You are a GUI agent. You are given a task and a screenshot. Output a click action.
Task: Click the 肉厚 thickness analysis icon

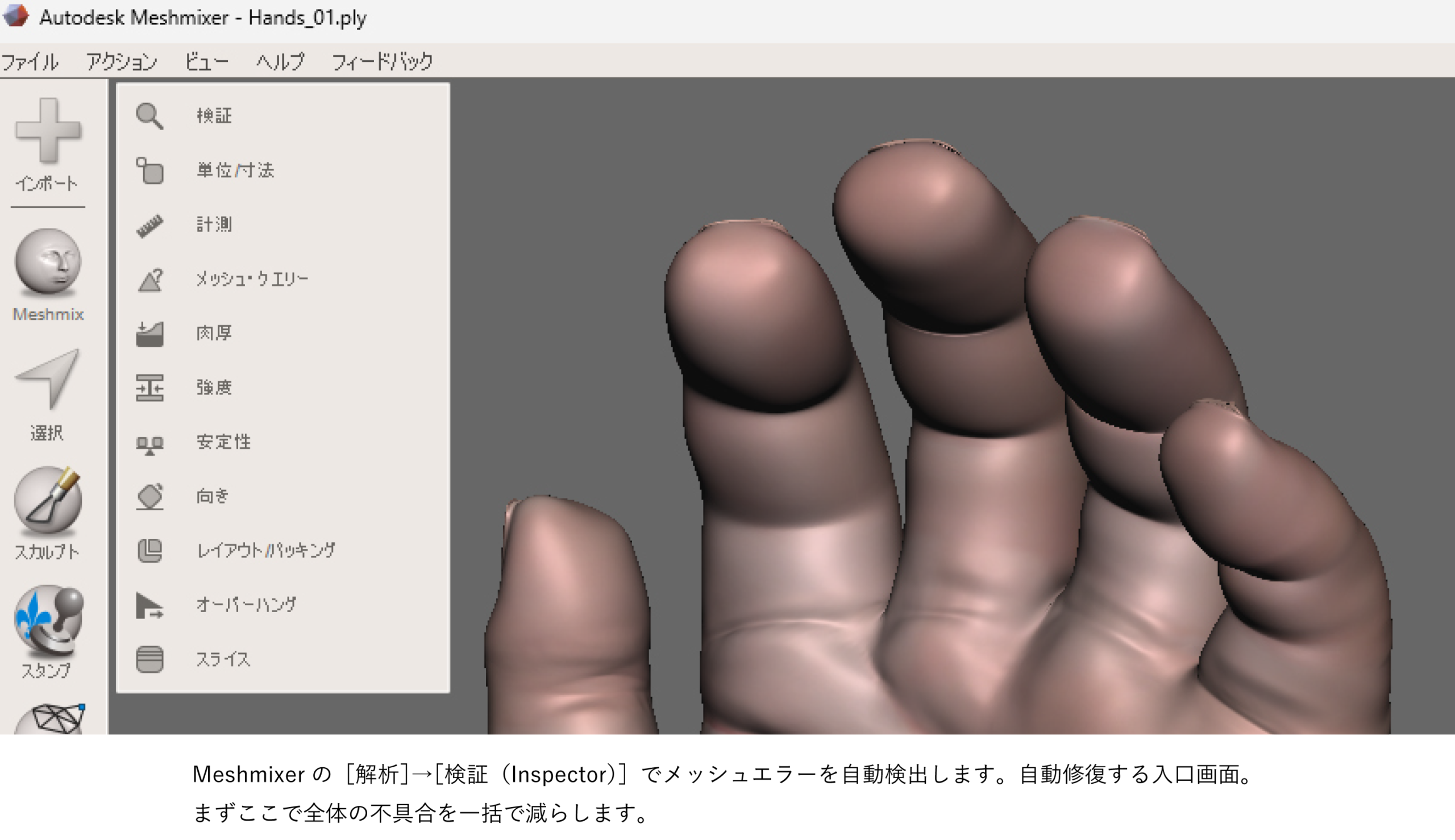(149, 334)
